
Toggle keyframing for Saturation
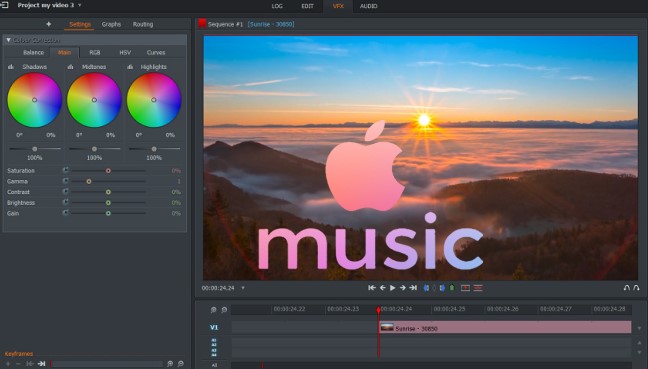point(65,170)
